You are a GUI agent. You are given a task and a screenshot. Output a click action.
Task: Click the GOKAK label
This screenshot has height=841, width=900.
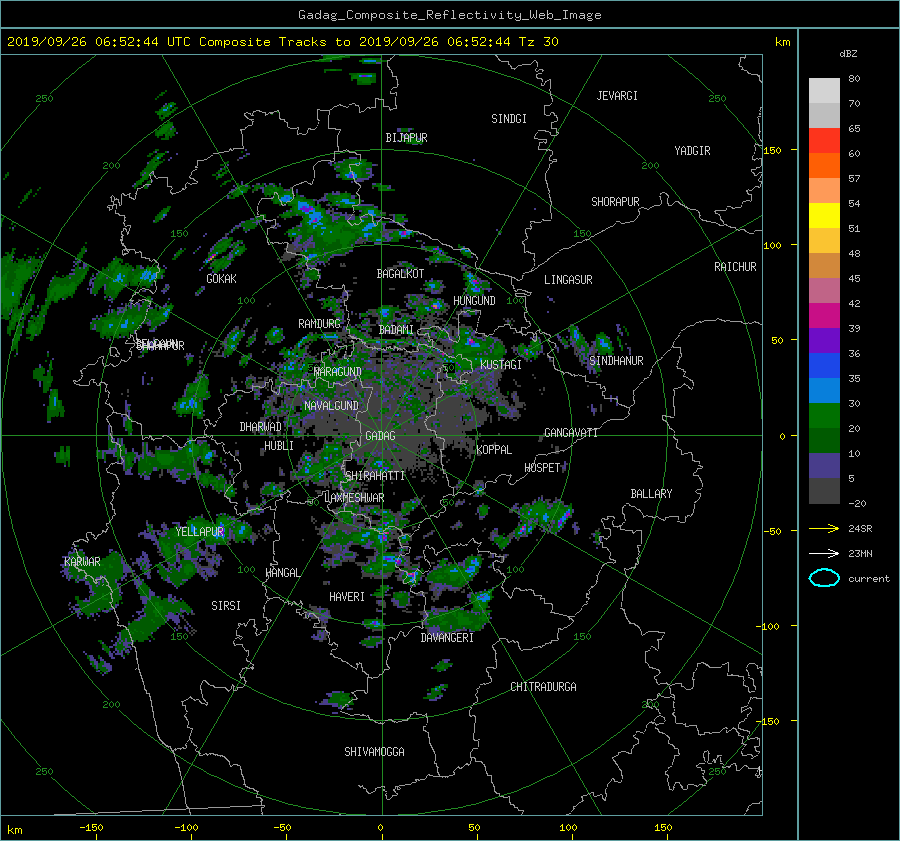(222, 279)
